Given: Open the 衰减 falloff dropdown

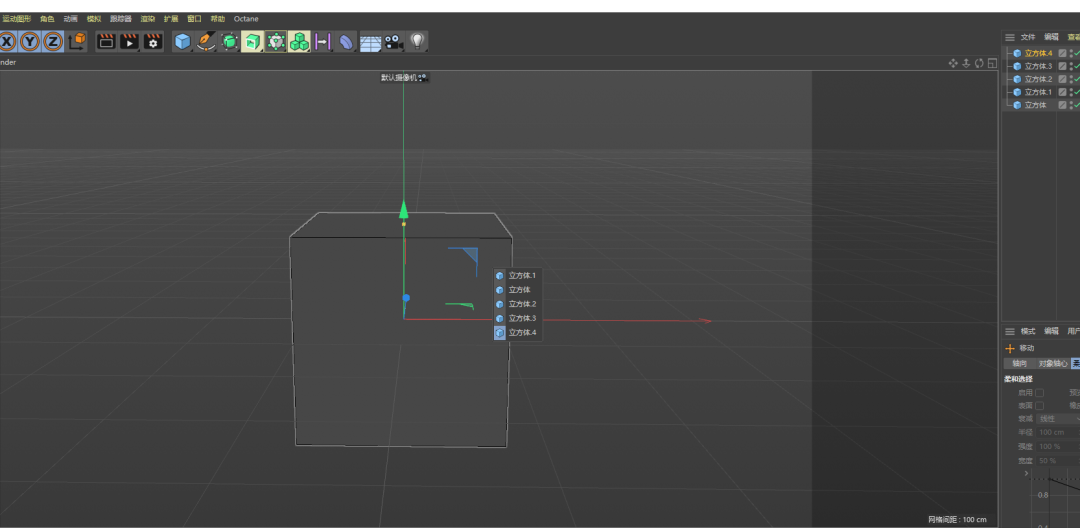Looking at the screenshot, I should point(1058,419).
